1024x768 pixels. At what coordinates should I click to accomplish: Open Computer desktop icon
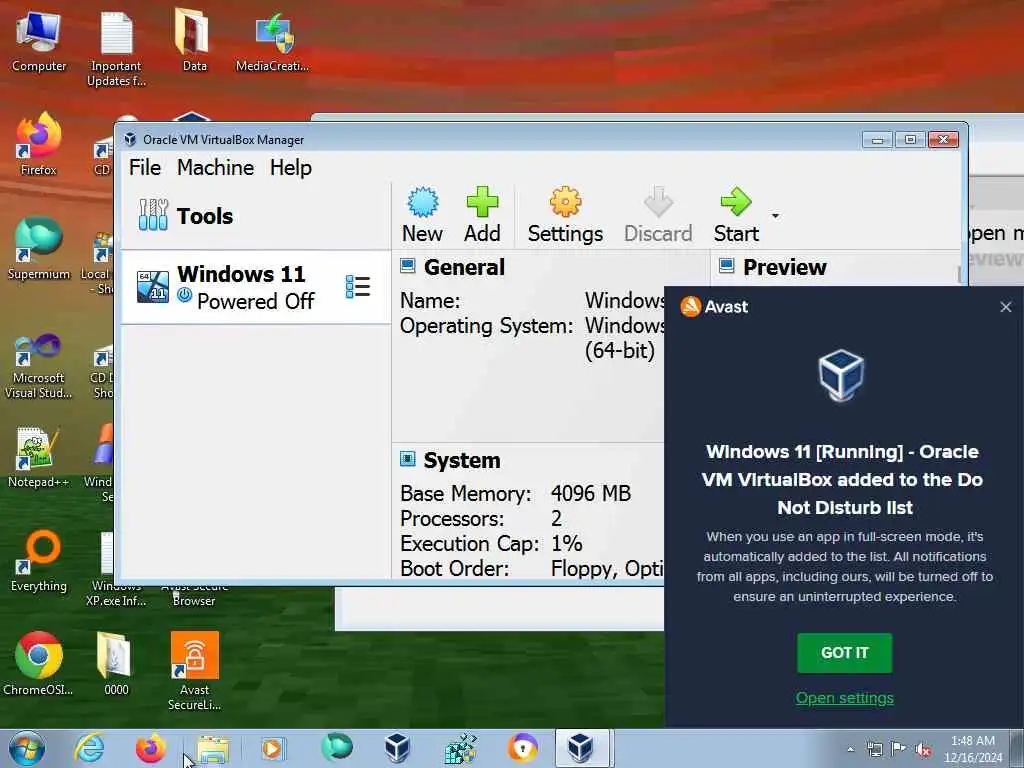[39, 41]
